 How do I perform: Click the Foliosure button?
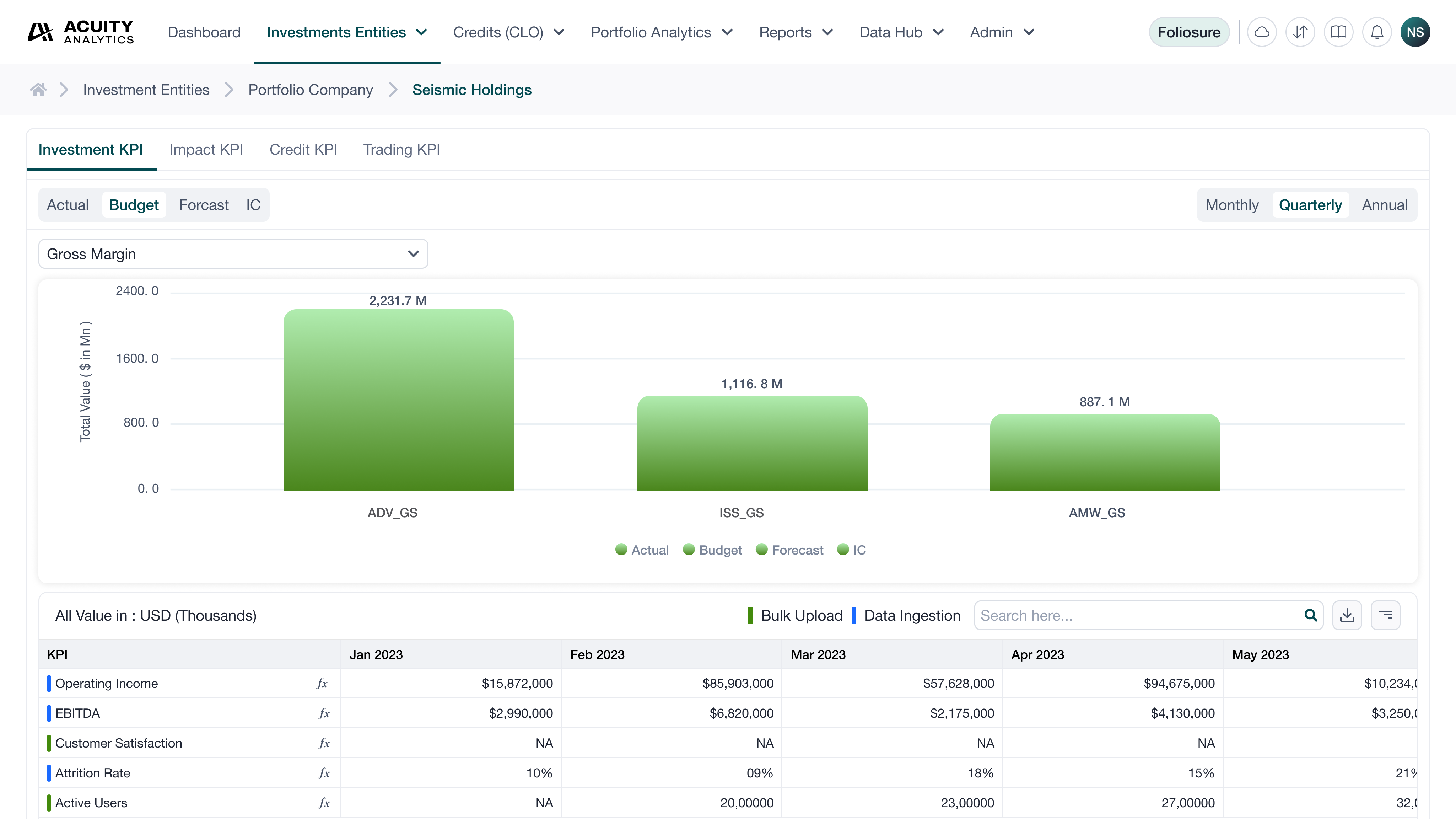coord(1189,32)
